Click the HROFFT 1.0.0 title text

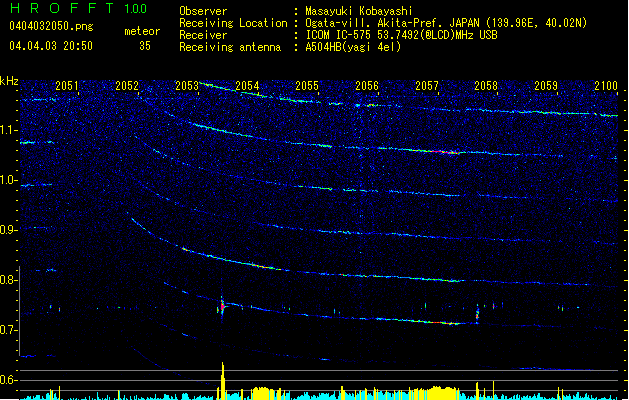[79, 8]
